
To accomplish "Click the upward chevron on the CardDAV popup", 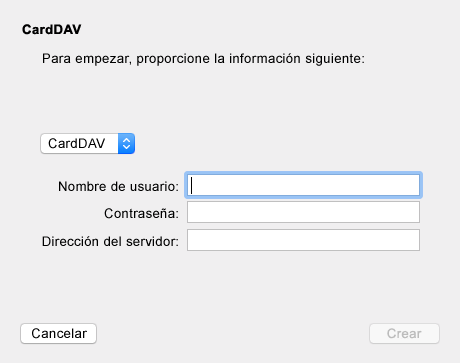I will point(126,141).
